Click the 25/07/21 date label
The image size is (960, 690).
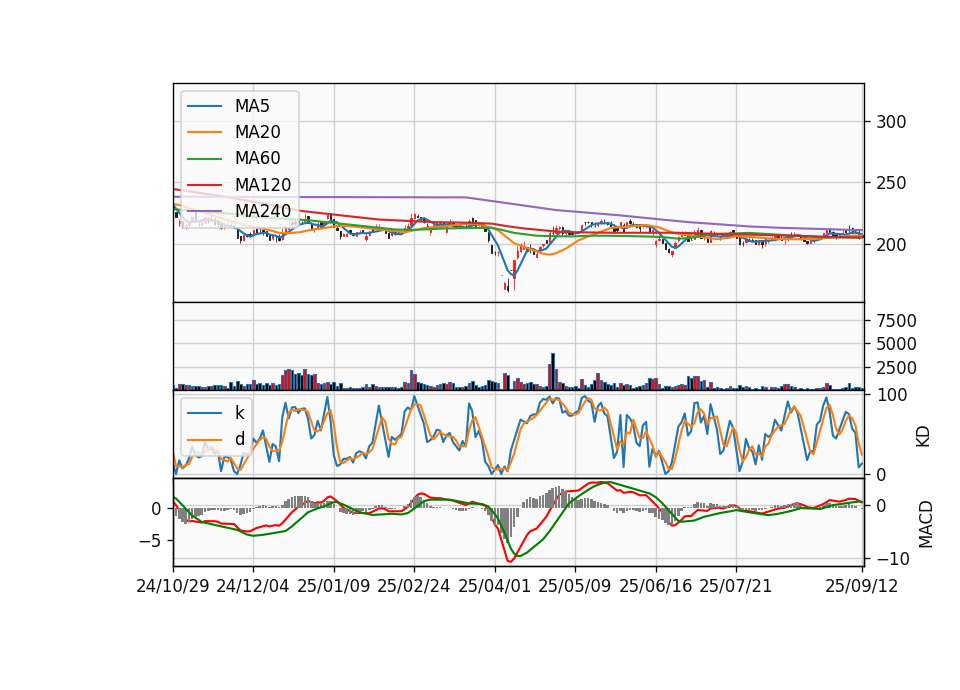735,587
